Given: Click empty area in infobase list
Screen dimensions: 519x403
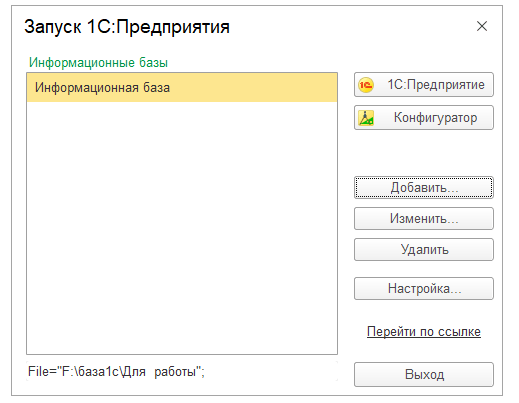Looking at the screenshot, I should pos(182,227).
